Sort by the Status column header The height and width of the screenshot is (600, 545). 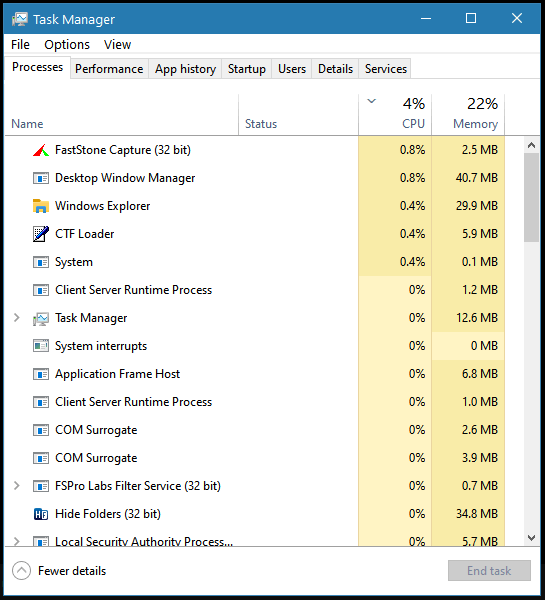point(299,115)
